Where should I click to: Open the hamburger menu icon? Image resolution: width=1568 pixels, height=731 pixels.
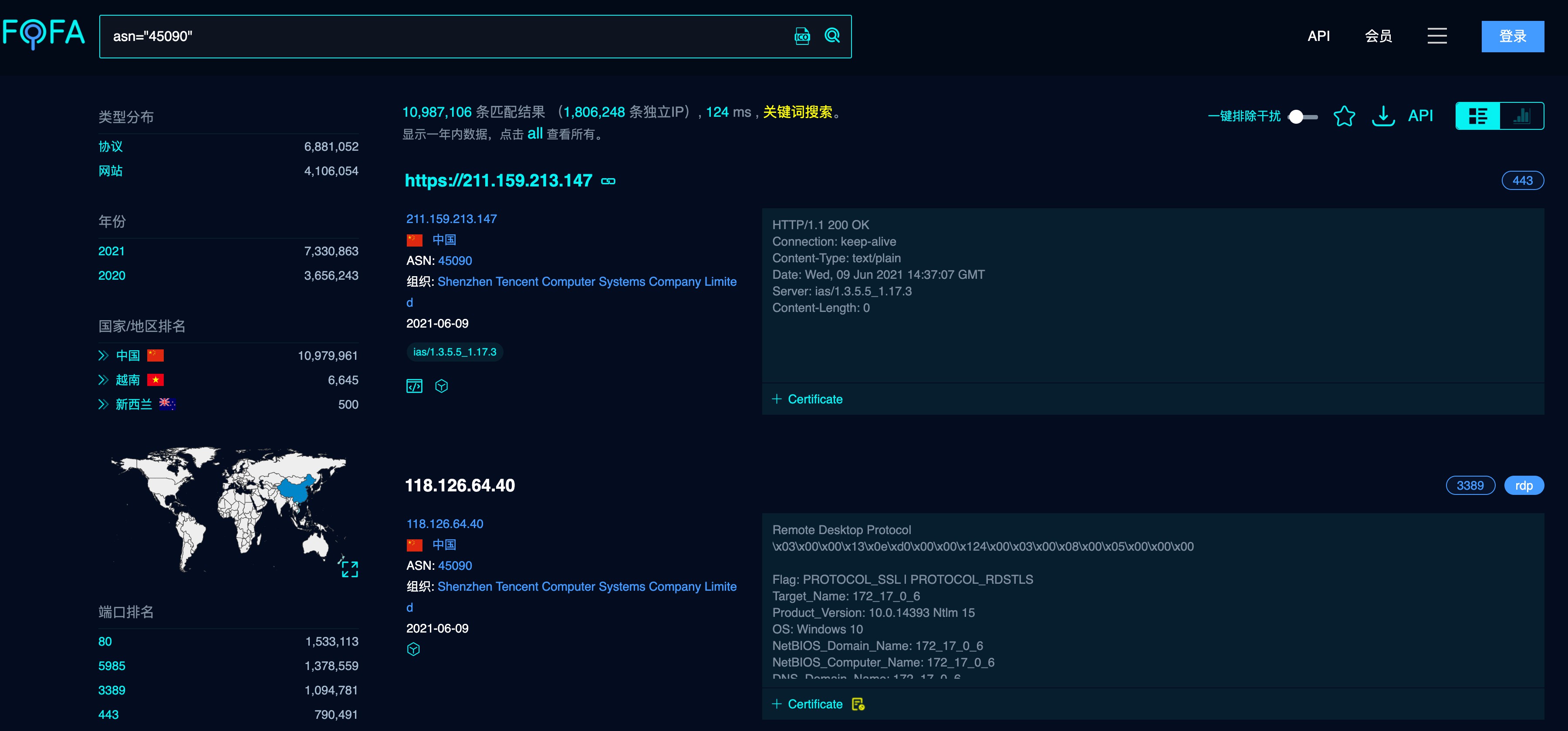(x=1436, y=36)
